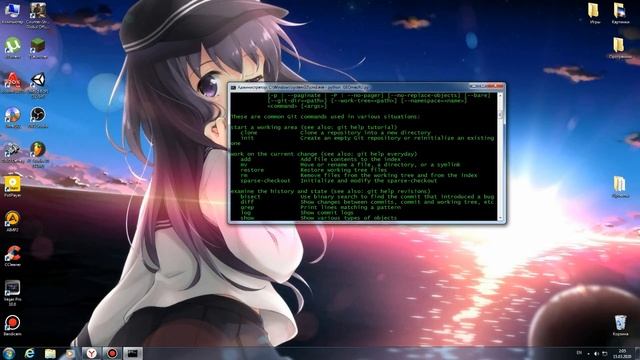Launch the Vegas Pro shortcut

(13, 293)
